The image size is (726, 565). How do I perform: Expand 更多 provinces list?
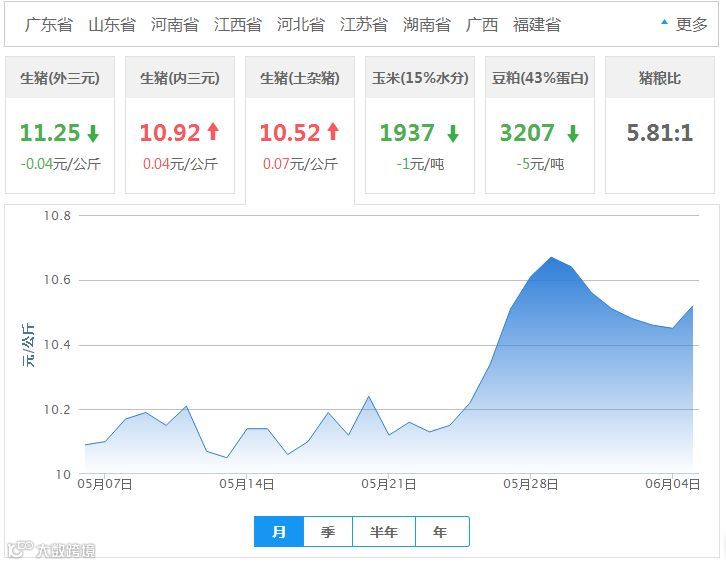(691, 25)
